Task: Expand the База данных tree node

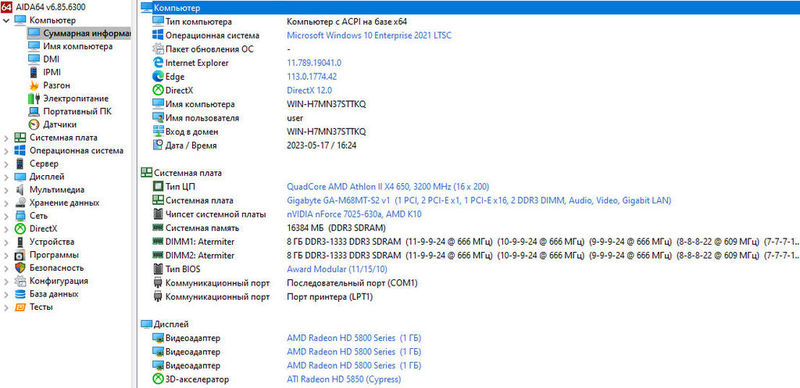Action: [x=6, y=295]
